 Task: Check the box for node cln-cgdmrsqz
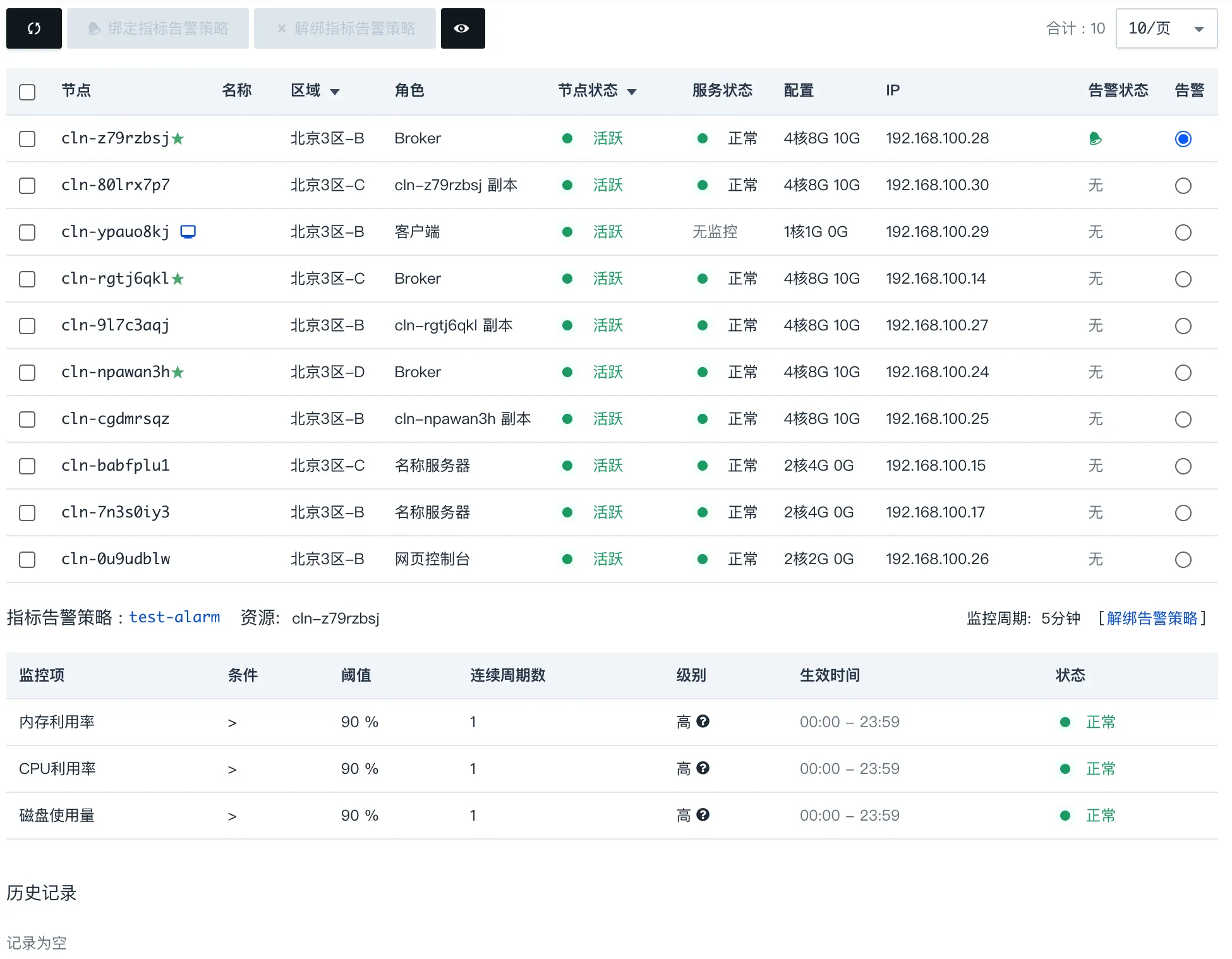tap(27, 419)
